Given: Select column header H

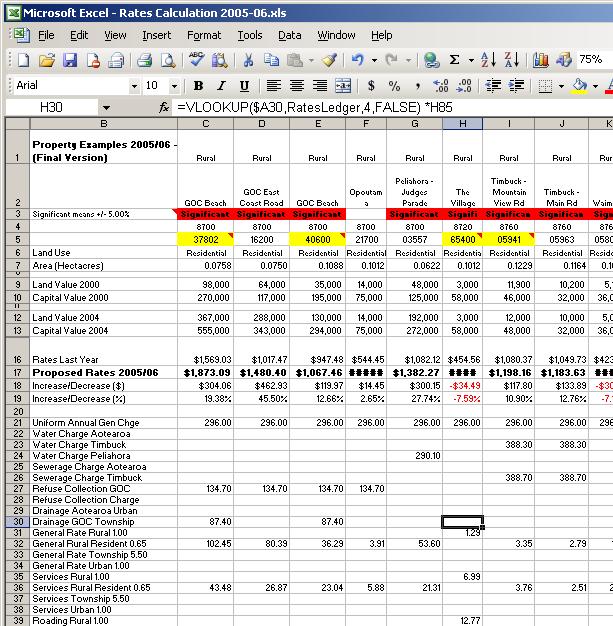Looking at the screenshot, I should pyautogui.click(x=462, y=124).
